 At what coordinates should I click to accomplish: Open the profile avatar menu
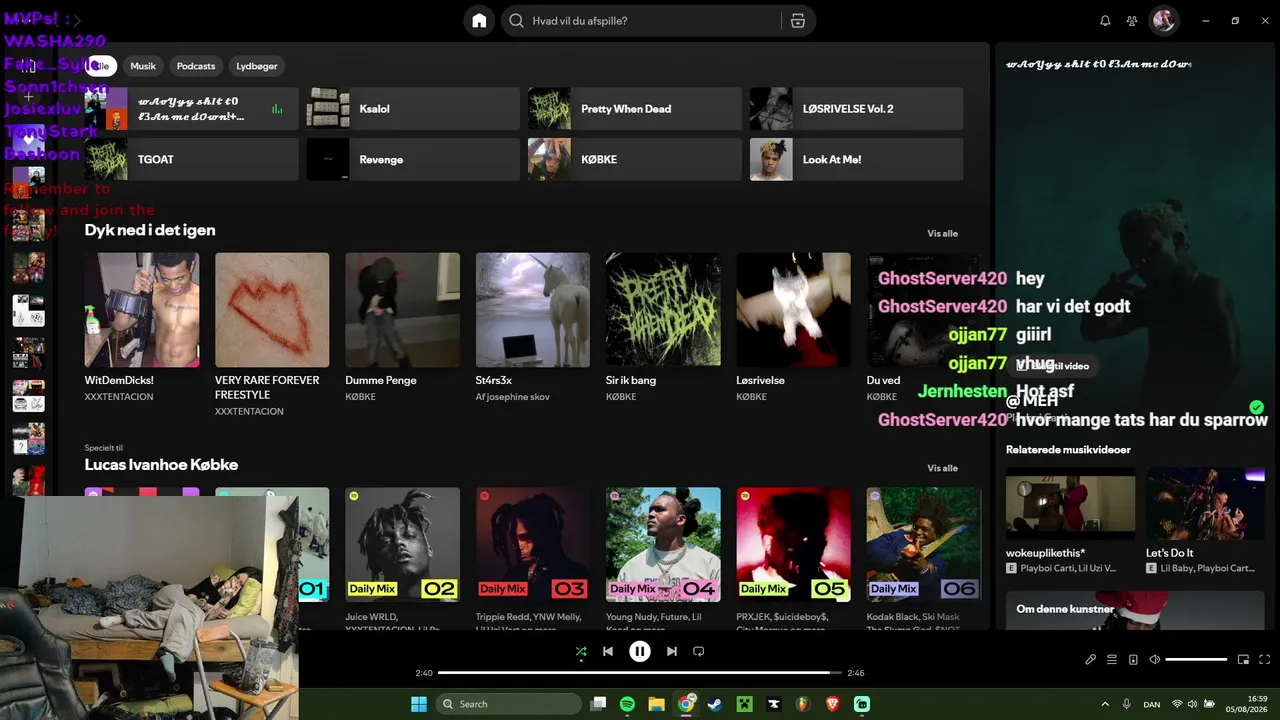(1163, 21)
